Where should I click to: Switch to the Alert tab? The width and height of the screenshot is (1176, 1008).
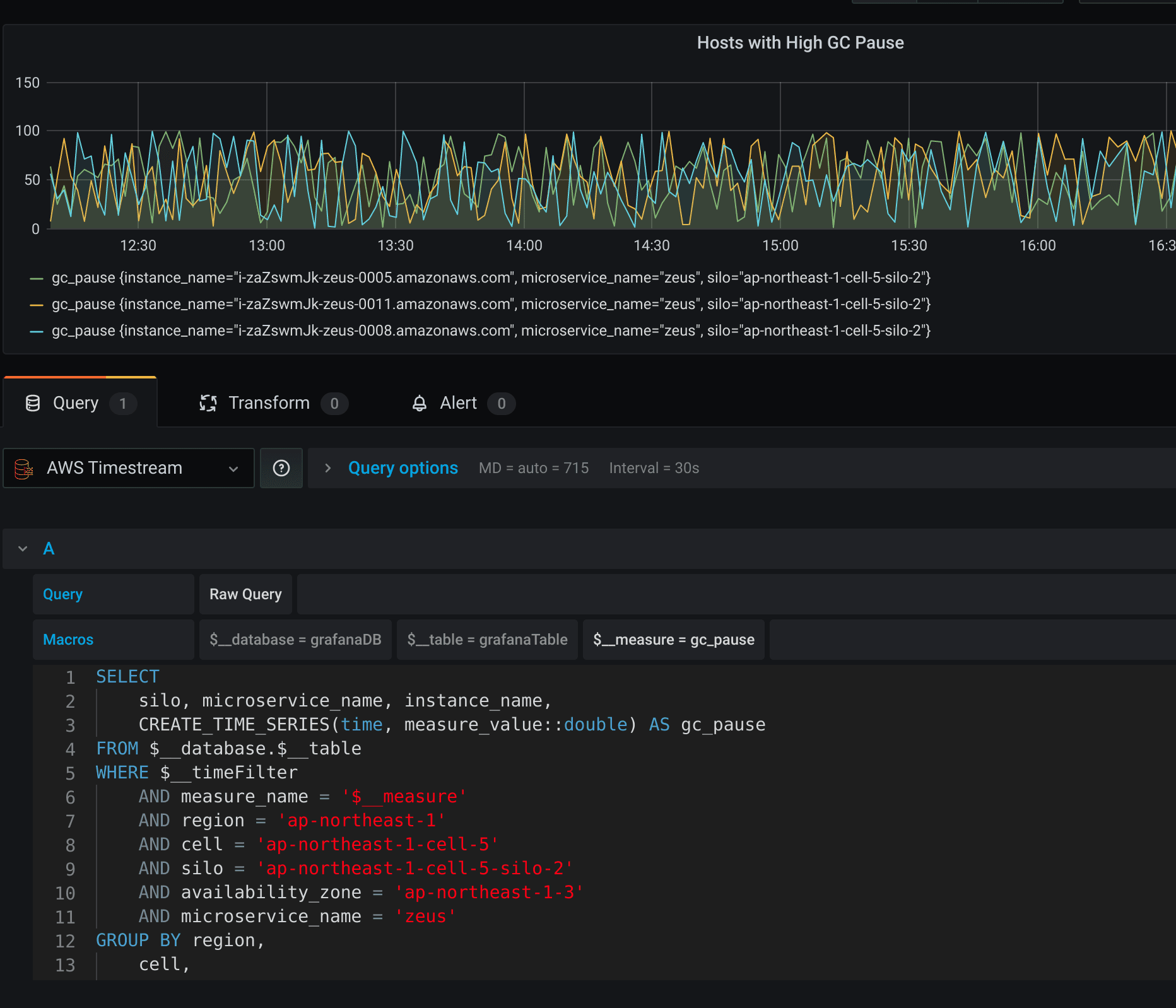458,403
